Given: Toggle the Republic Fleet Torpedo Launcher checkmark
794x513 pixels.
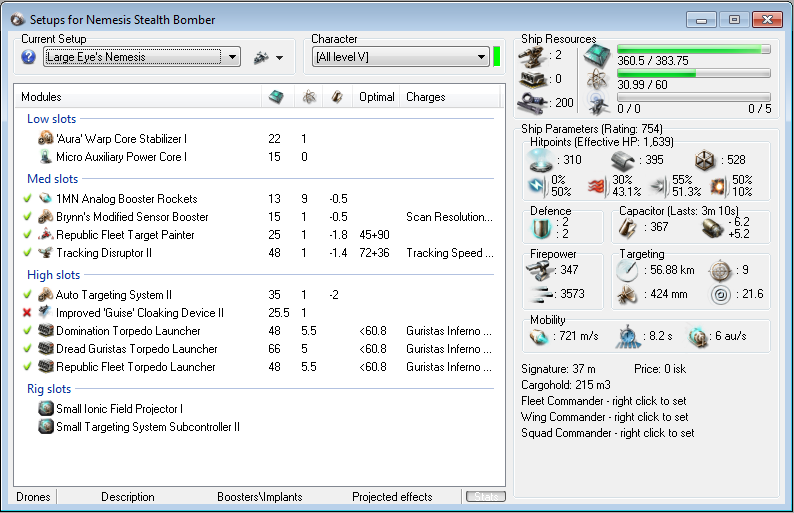Looking at the screenshot, I should pos(27,367).
